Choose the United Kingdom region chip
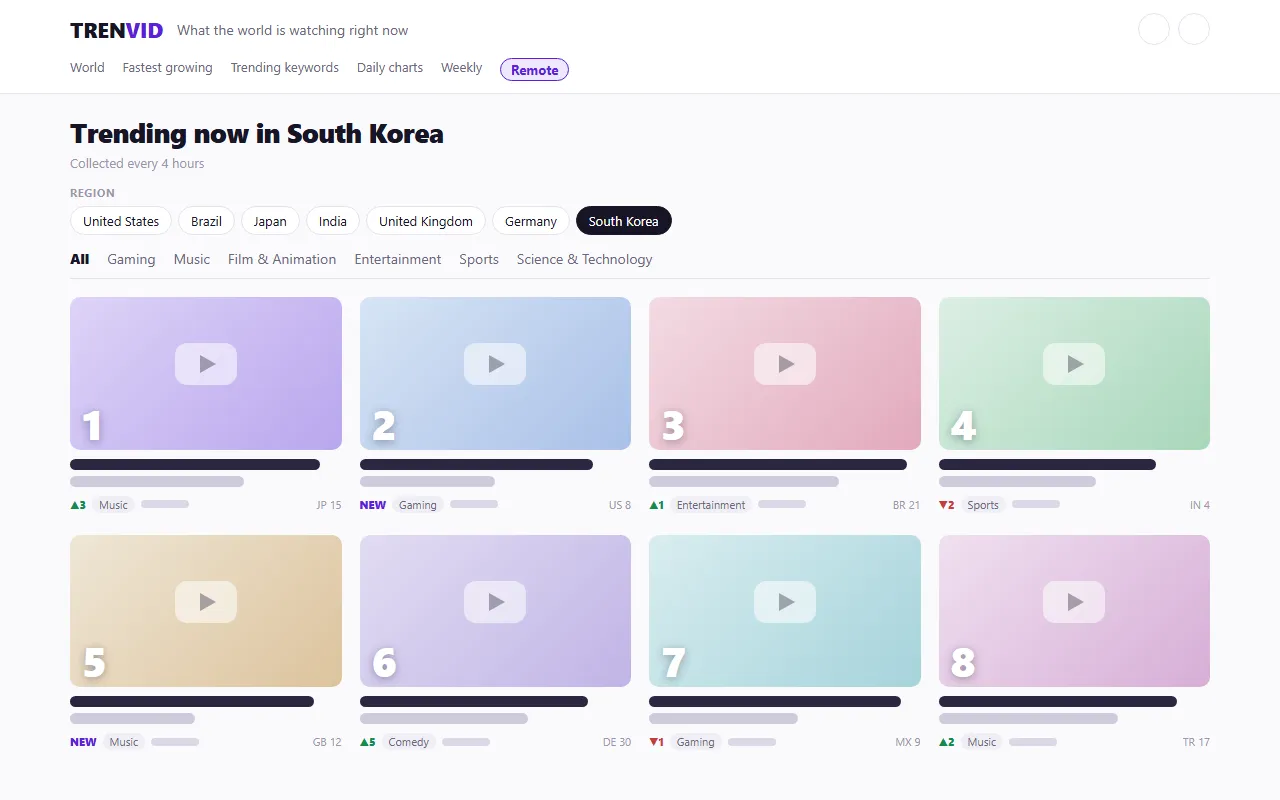 (x=426, y=221)
